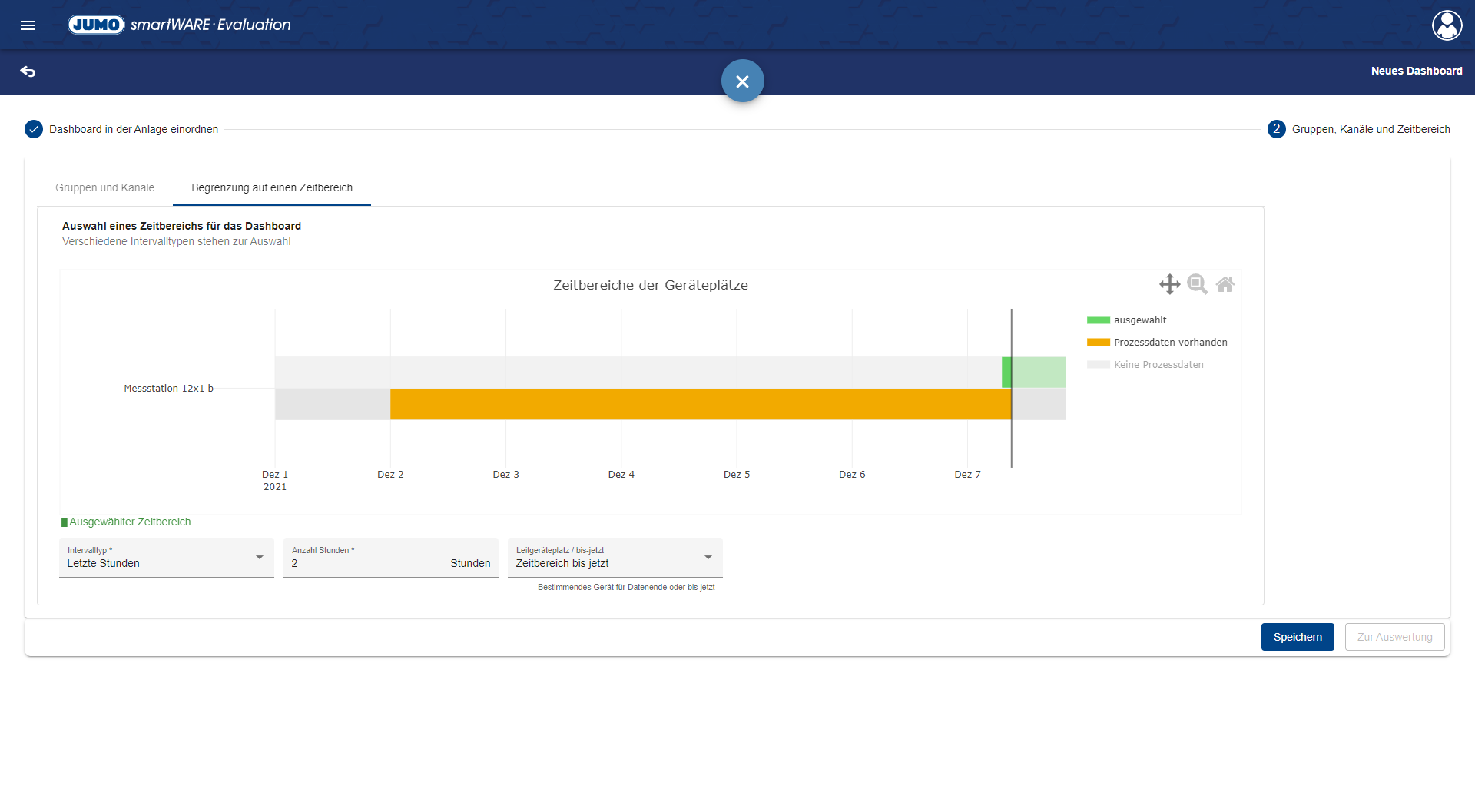This screenshot has height=812, width=1475.
Task: Activate the chart zoom magnifier tool
Action: [1197, 284]
